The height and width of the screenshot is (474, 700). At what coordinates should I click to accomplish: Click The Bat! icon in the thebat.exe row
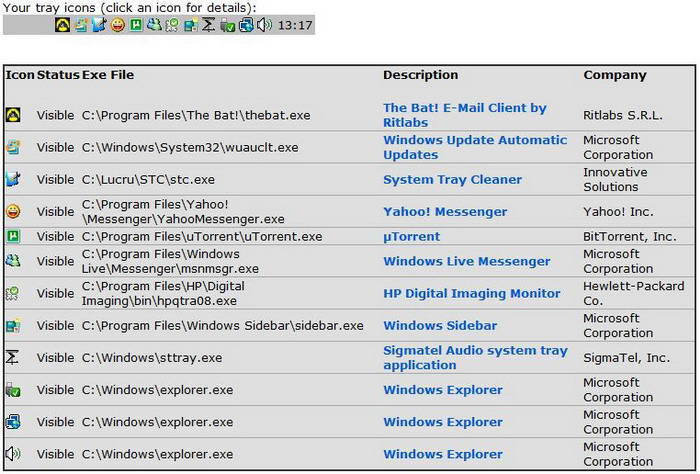13,115
